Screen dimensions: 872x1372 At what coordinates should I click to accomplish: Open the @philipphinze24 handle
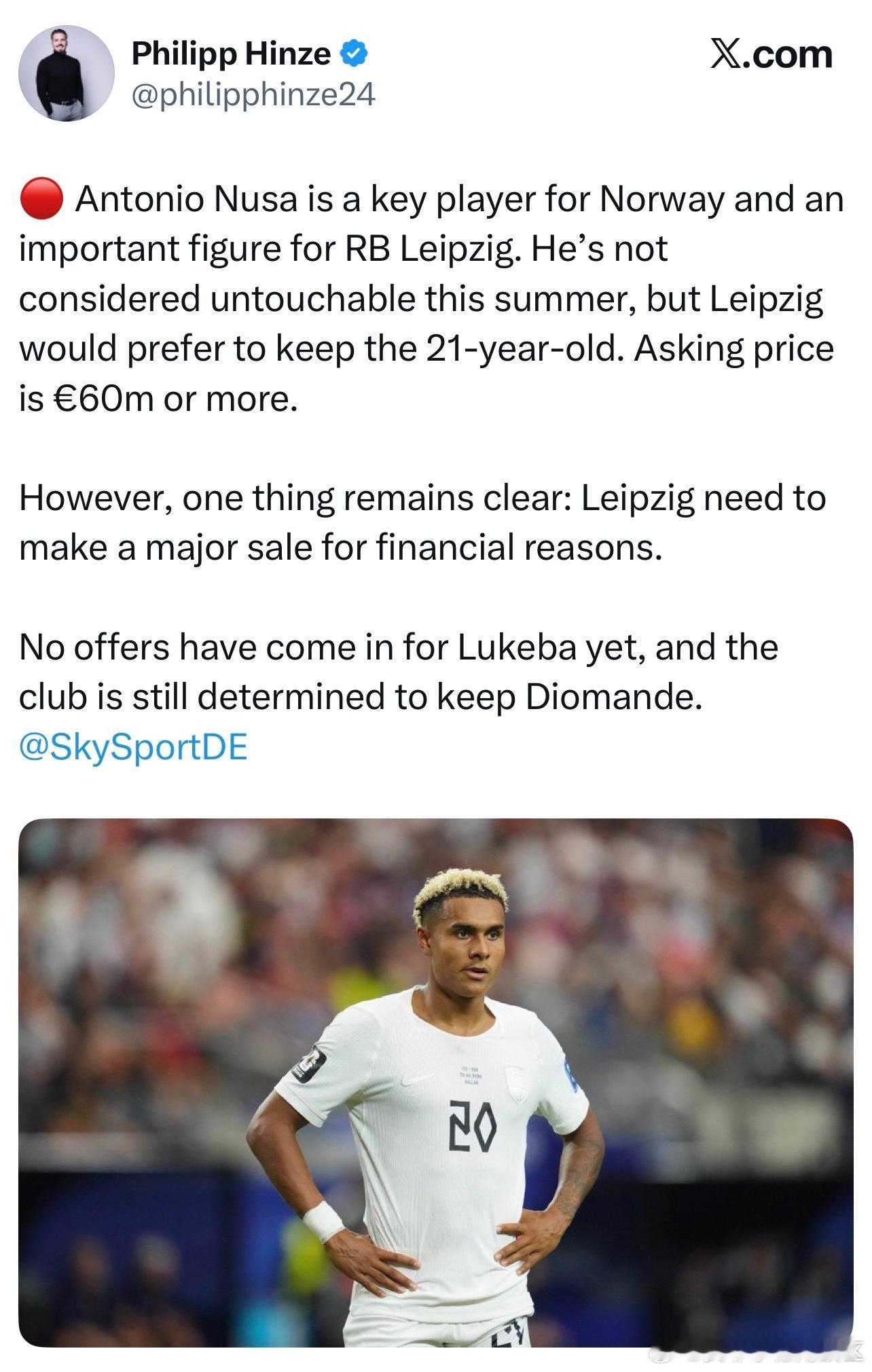click(x=253, y=95)
